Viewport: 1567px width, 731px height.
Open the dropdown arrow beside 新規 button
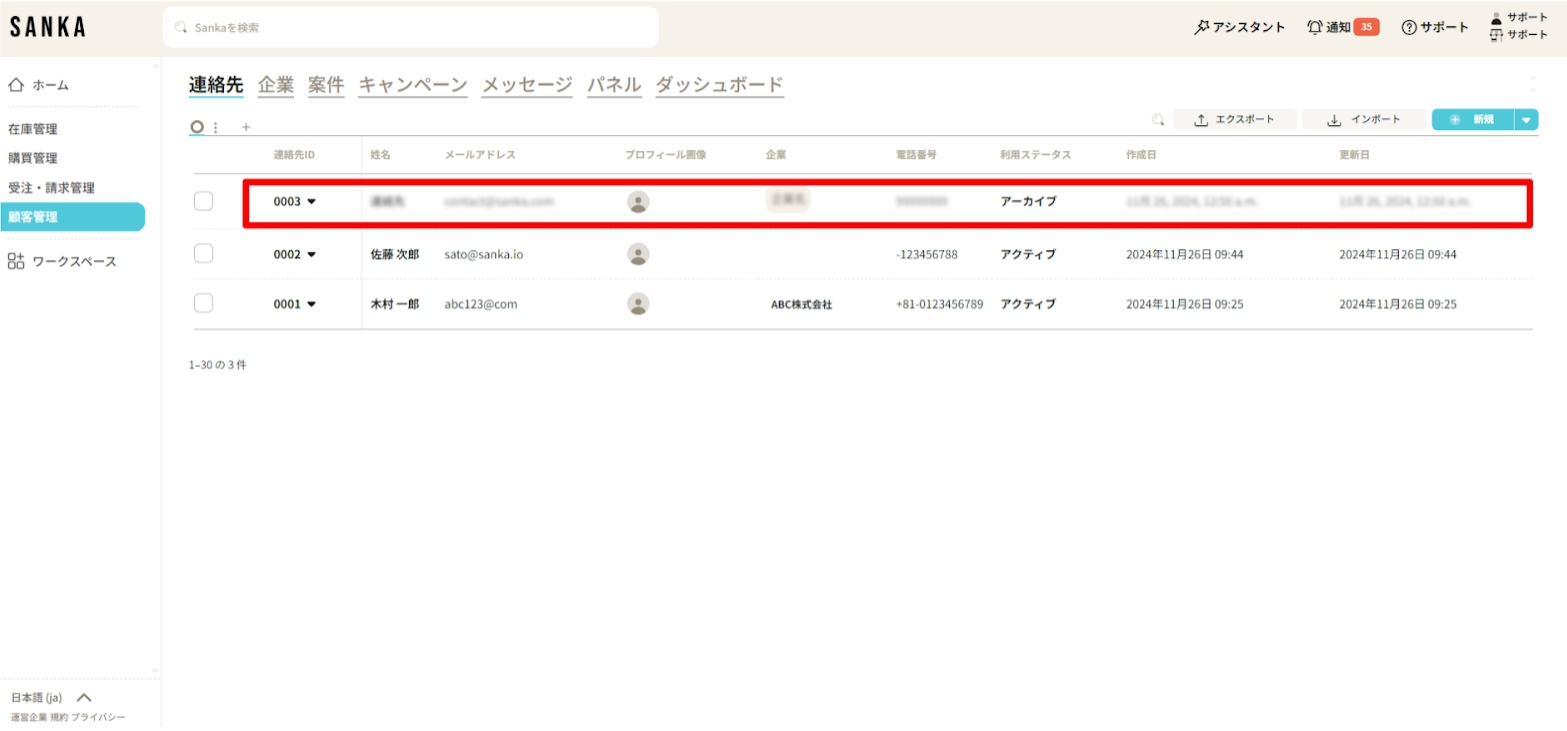(1526, 120)
